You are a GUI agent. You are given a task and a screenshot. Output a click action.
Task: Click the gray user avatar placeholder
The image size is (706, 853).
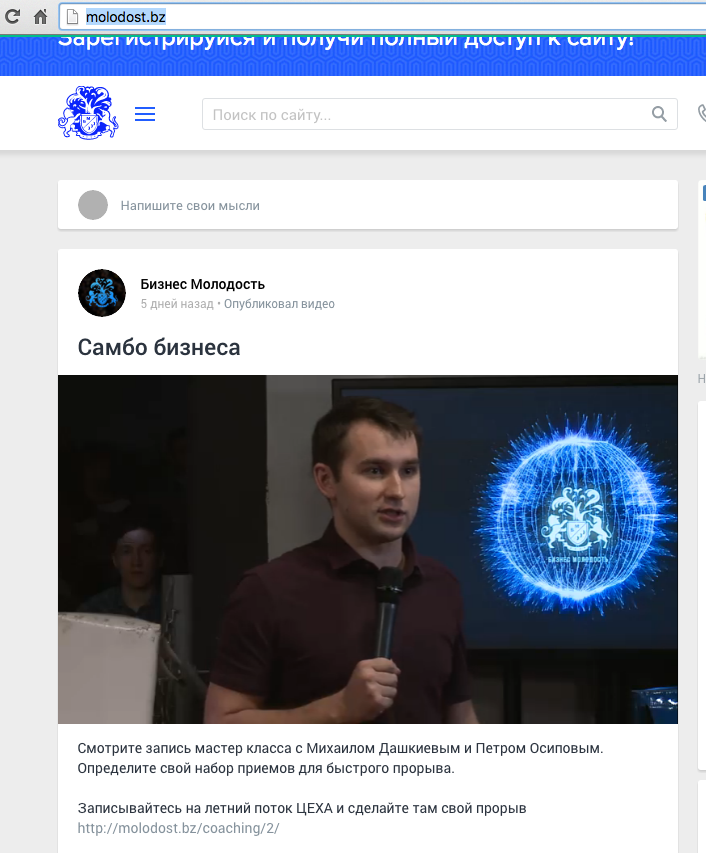click(x=93, y=205)
